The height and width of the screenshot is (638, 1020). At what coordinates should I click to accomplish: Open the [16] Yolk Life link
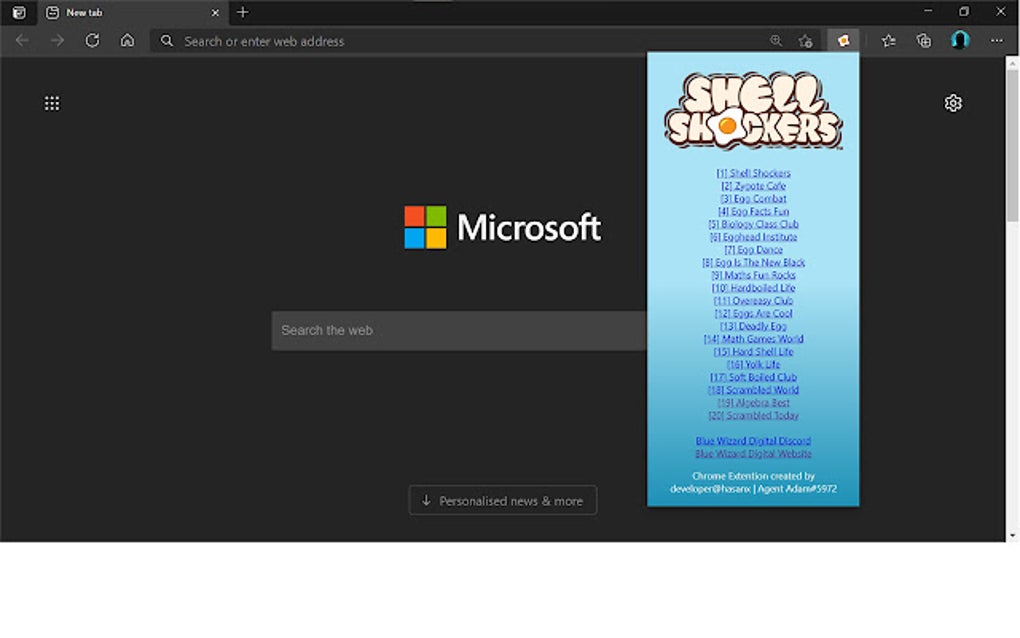pos(753,364)
